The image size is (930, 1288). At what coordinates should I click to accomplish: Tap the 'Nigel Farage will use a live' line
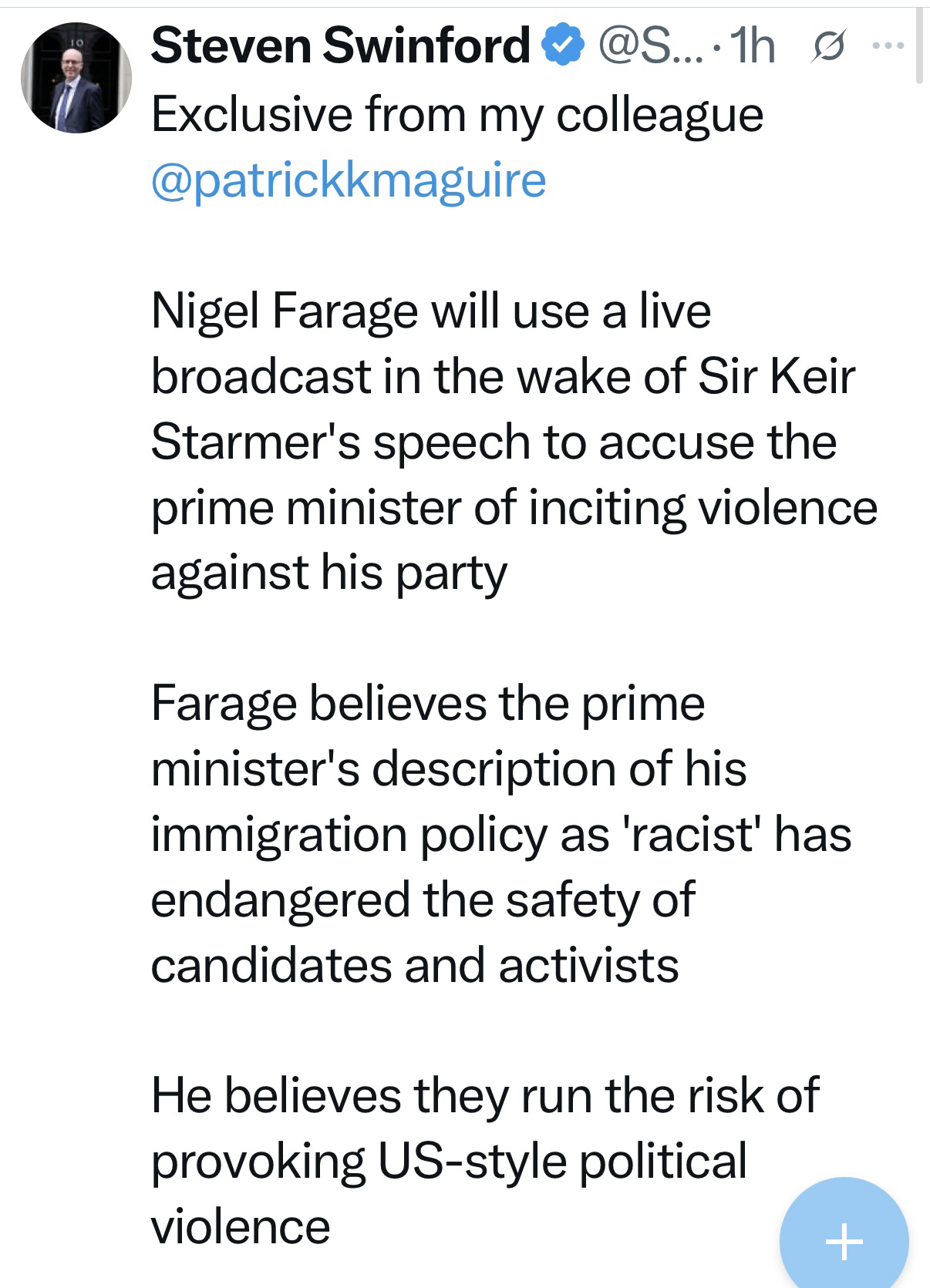pos(430,311)
